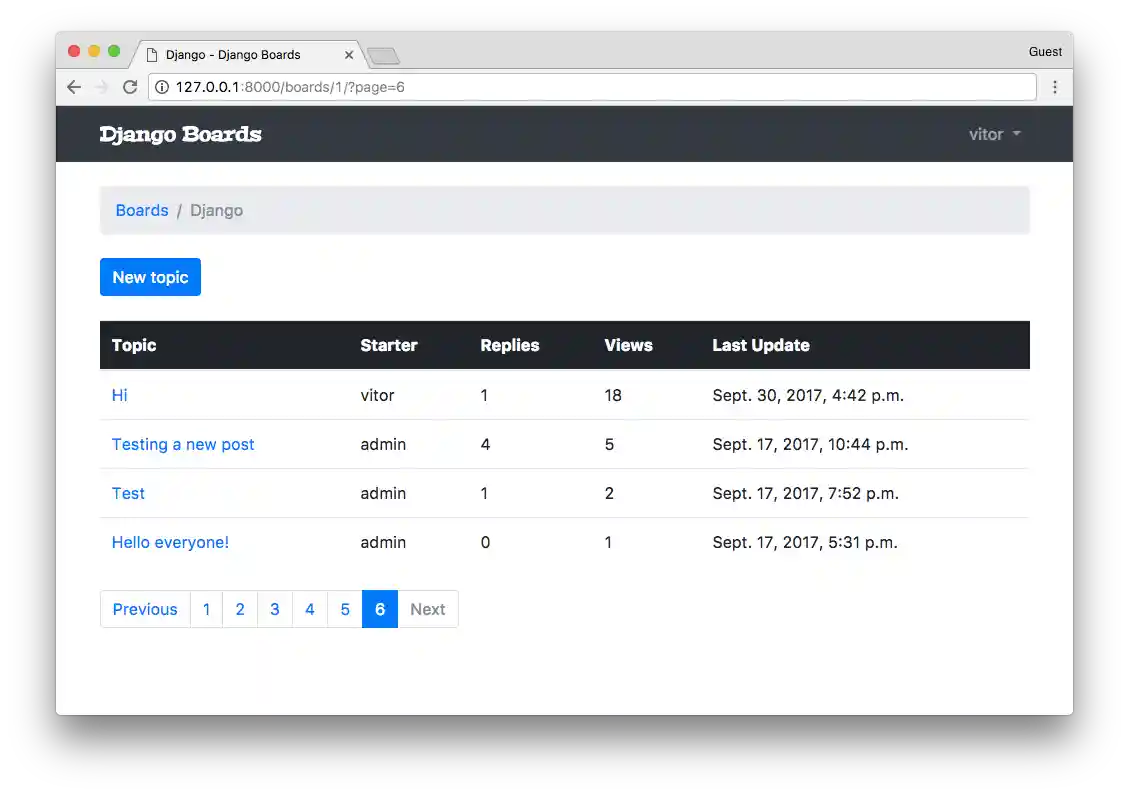This screenshot has height=795, width=1129.
Task: Click the 4 replies cell
Action: 485,444
